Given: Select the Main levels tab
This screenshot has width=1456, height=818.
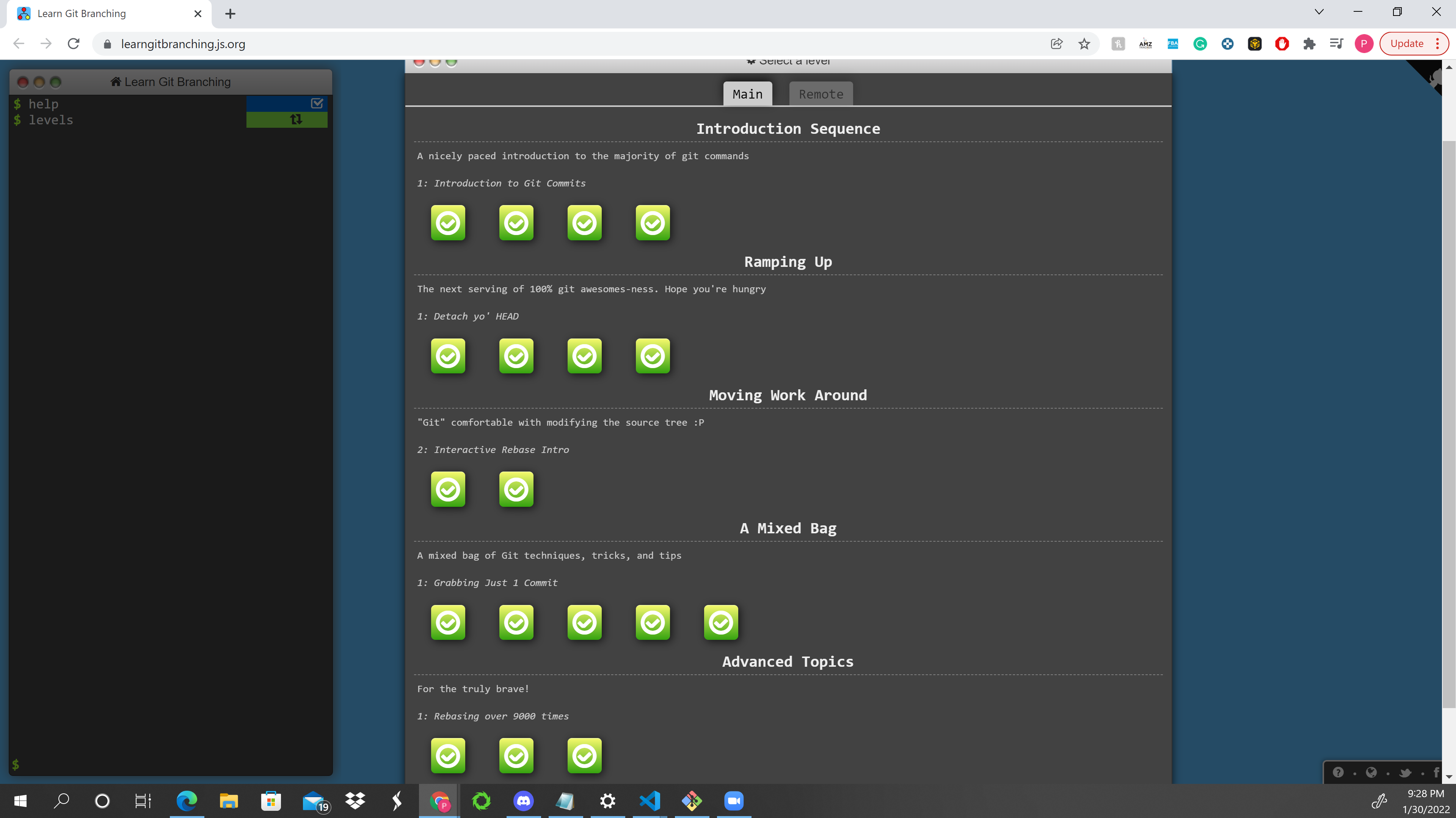Looking at the screenshot, I should pos(747,94).
